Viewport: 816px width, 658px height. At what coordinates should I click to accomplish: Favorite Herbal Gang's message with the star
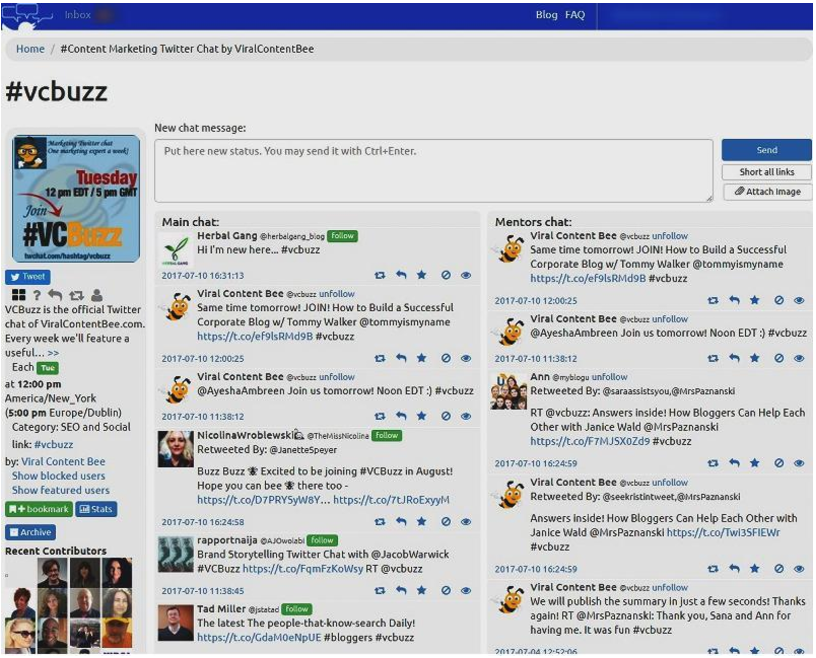pyautogui.click(x=422, y=274)
